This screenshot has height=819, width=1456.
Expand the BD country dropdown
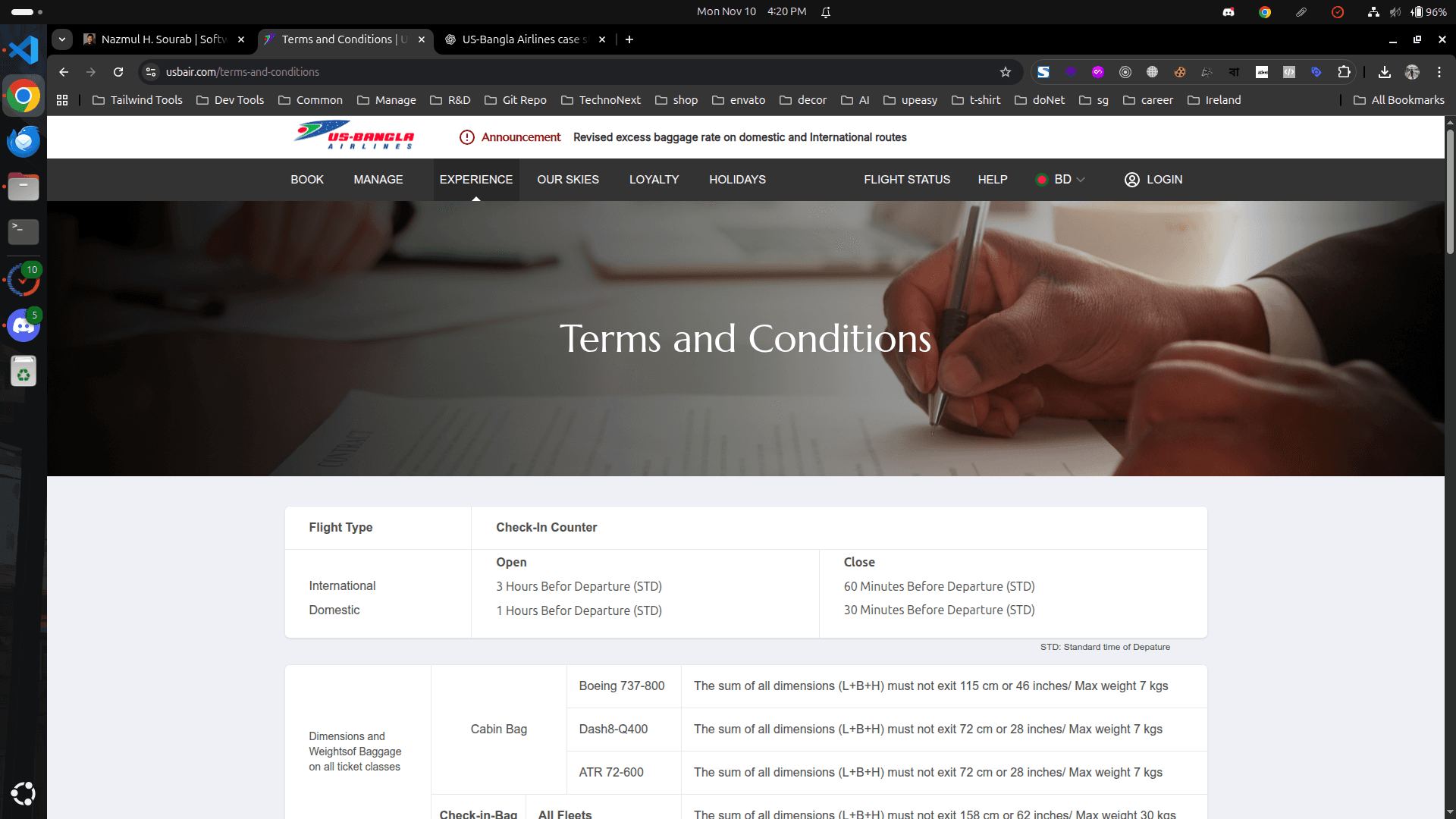1061,180
